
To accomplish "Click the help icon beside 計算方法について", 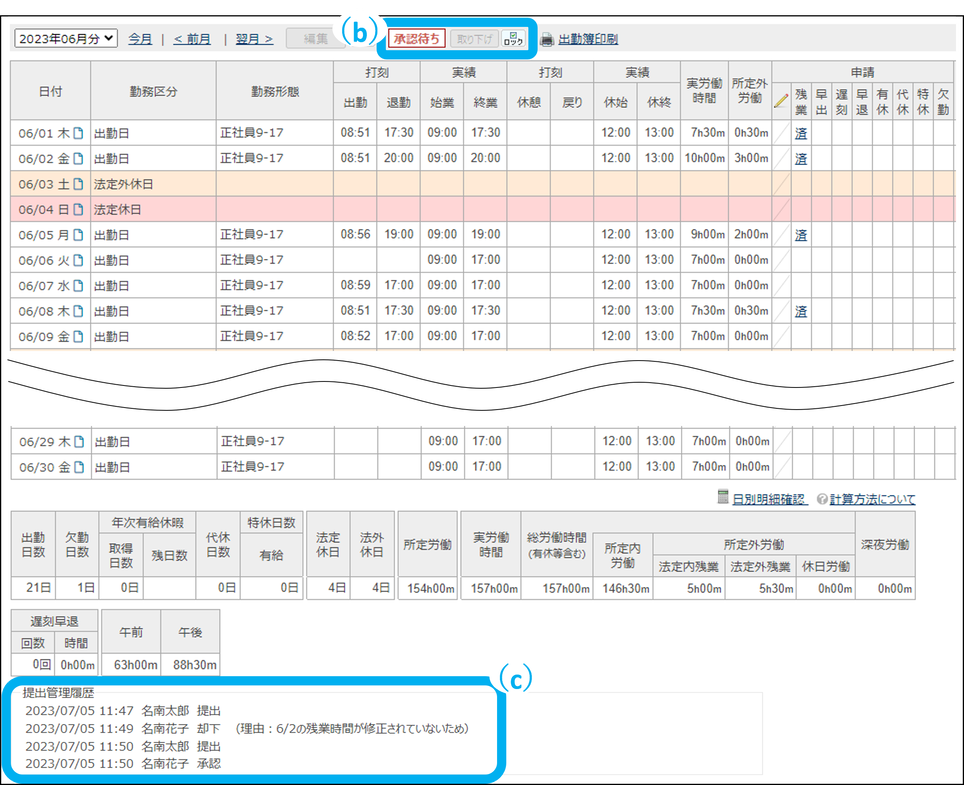I will pos(821,499).
